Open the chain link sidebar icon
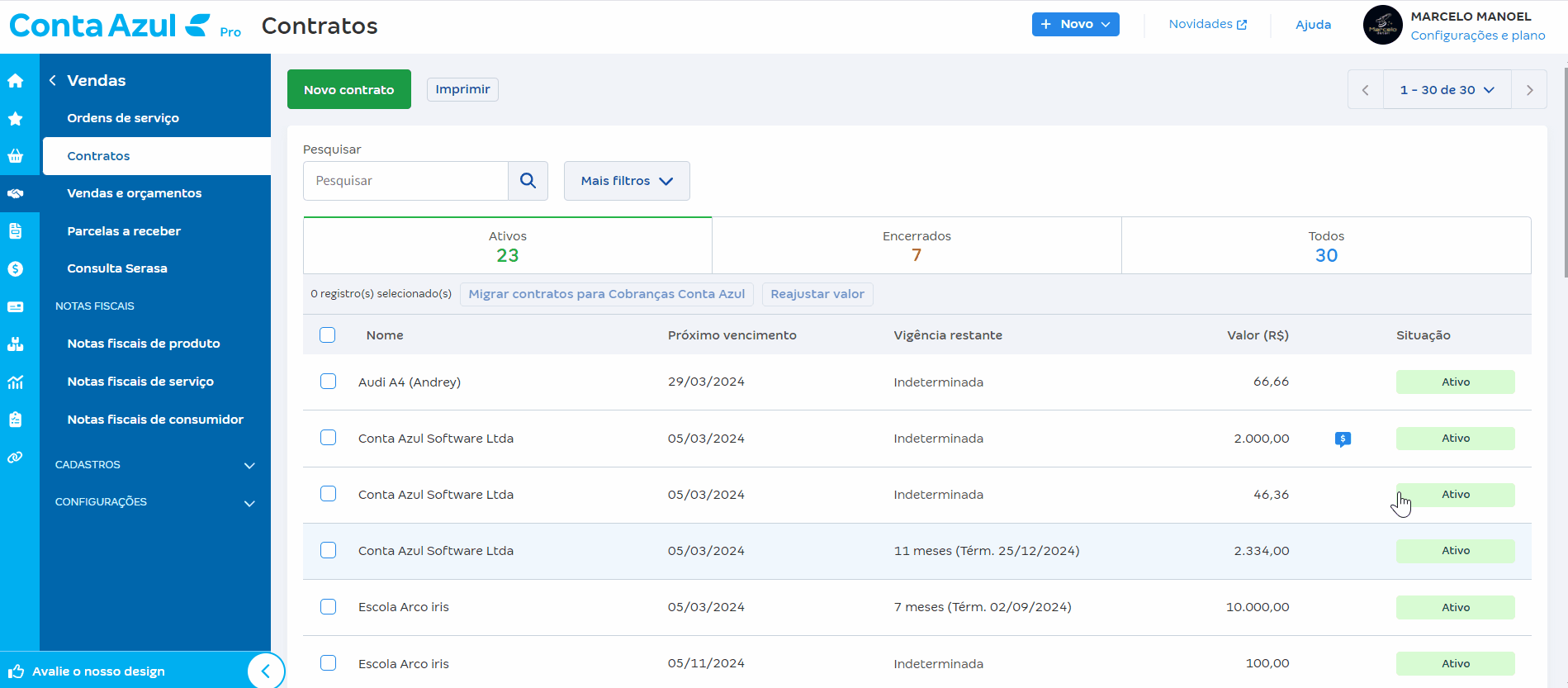 pos(15,458)
